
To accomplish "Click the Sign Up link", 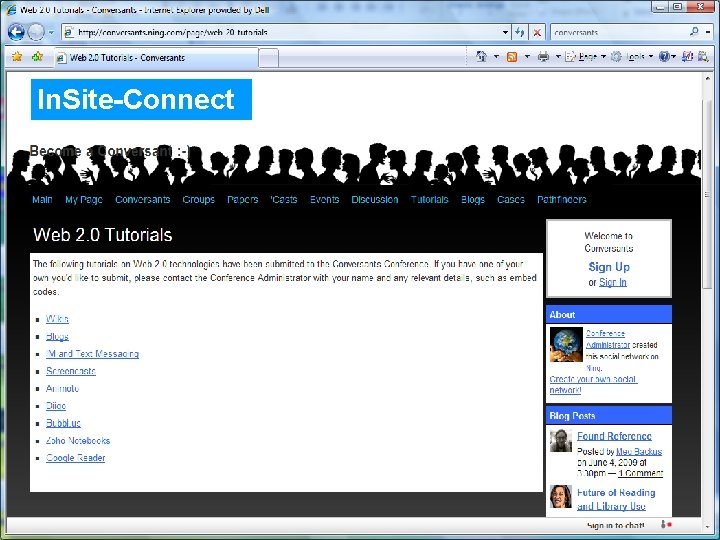I will (x=609, y=267).
